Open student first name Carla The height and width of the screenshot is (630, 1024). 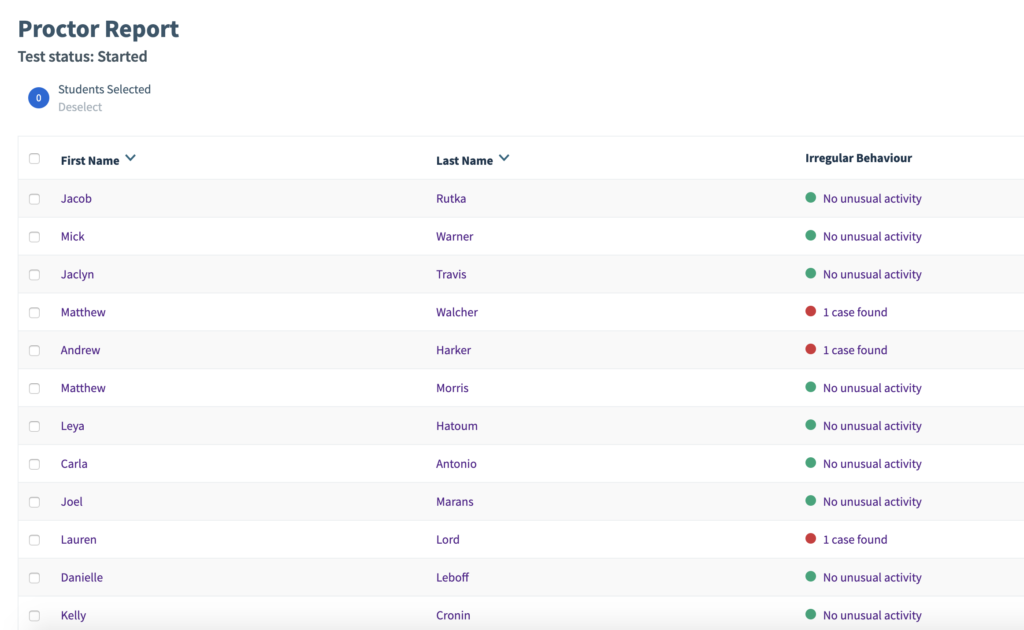(x=74, y=464)
